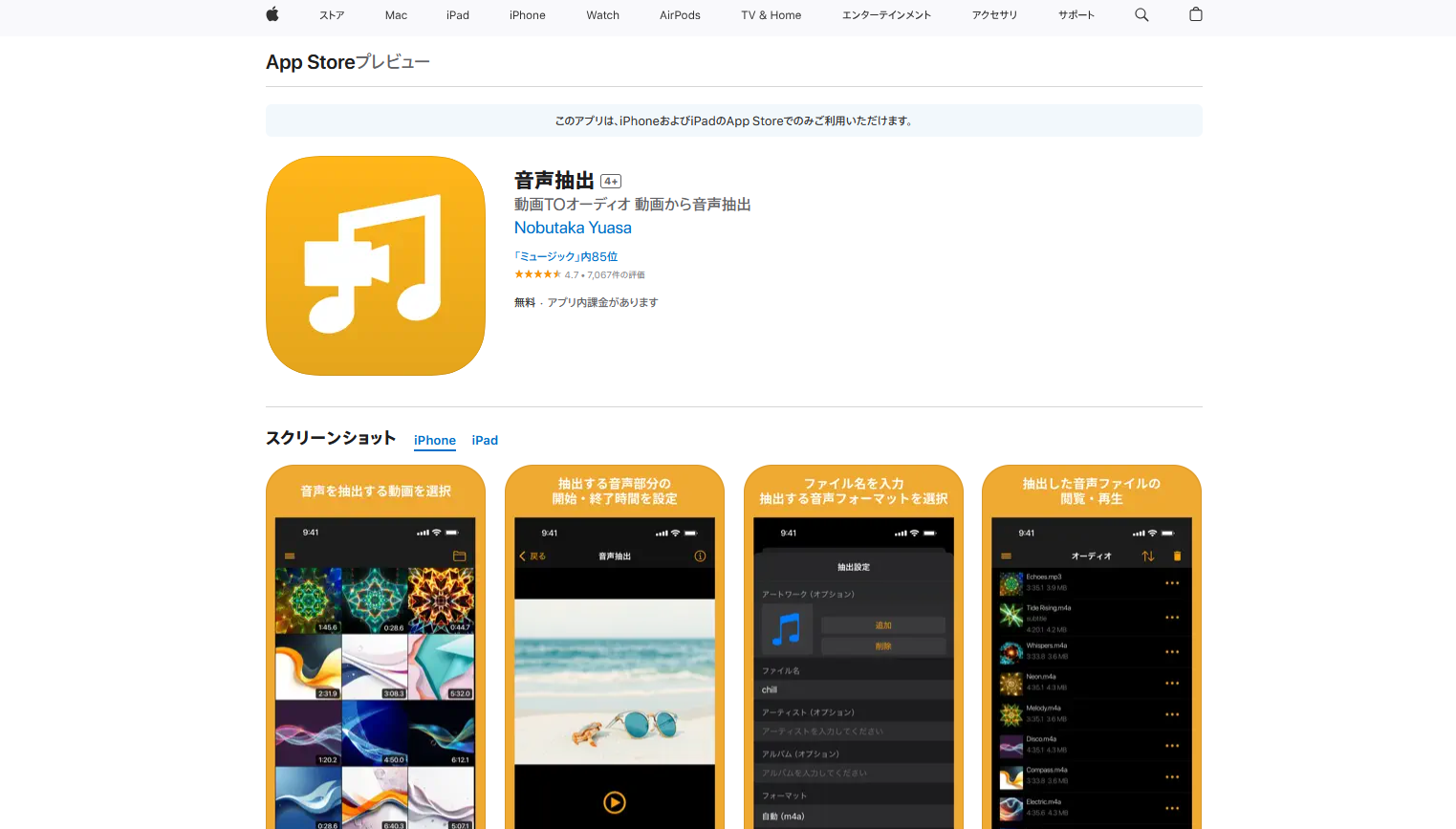Open the iPad nav menu item

pos(458,15)
